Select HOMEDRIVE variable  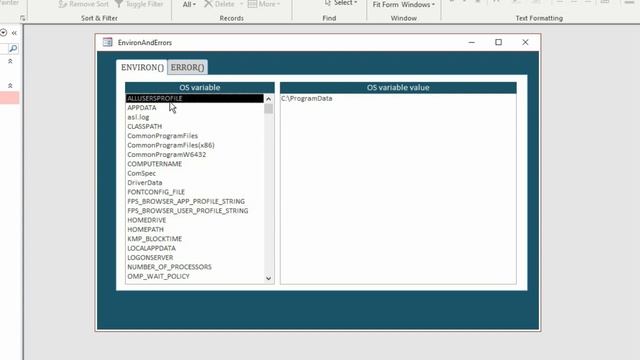coord(195,220)
